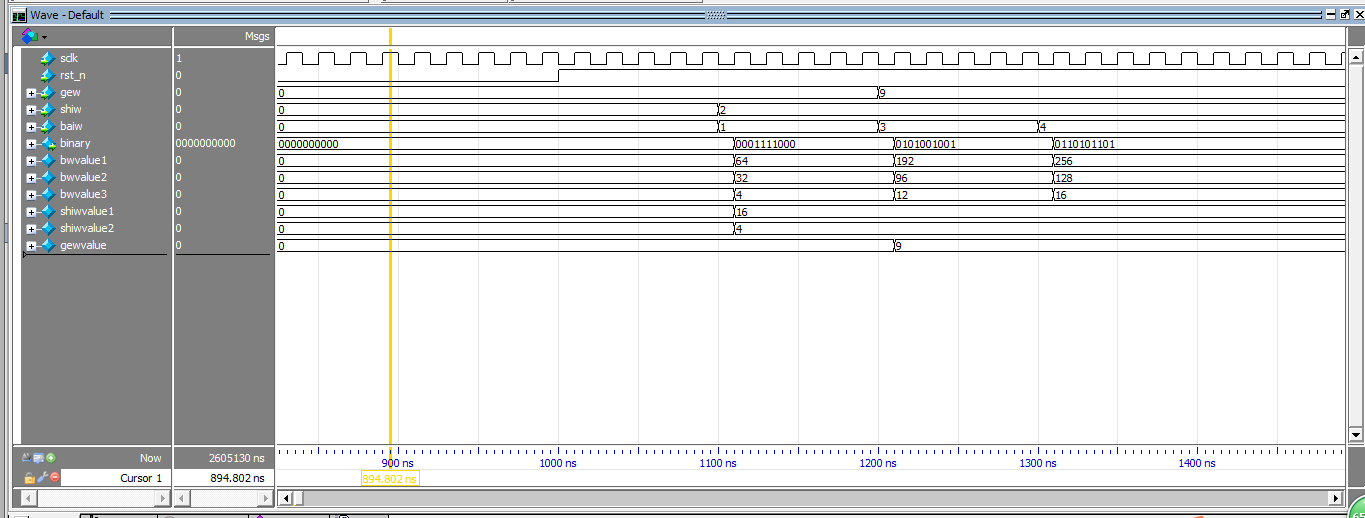1365x518 pixels.
Task: Click the 1000 ns timeline label
Action: click(x=558, y=464)
